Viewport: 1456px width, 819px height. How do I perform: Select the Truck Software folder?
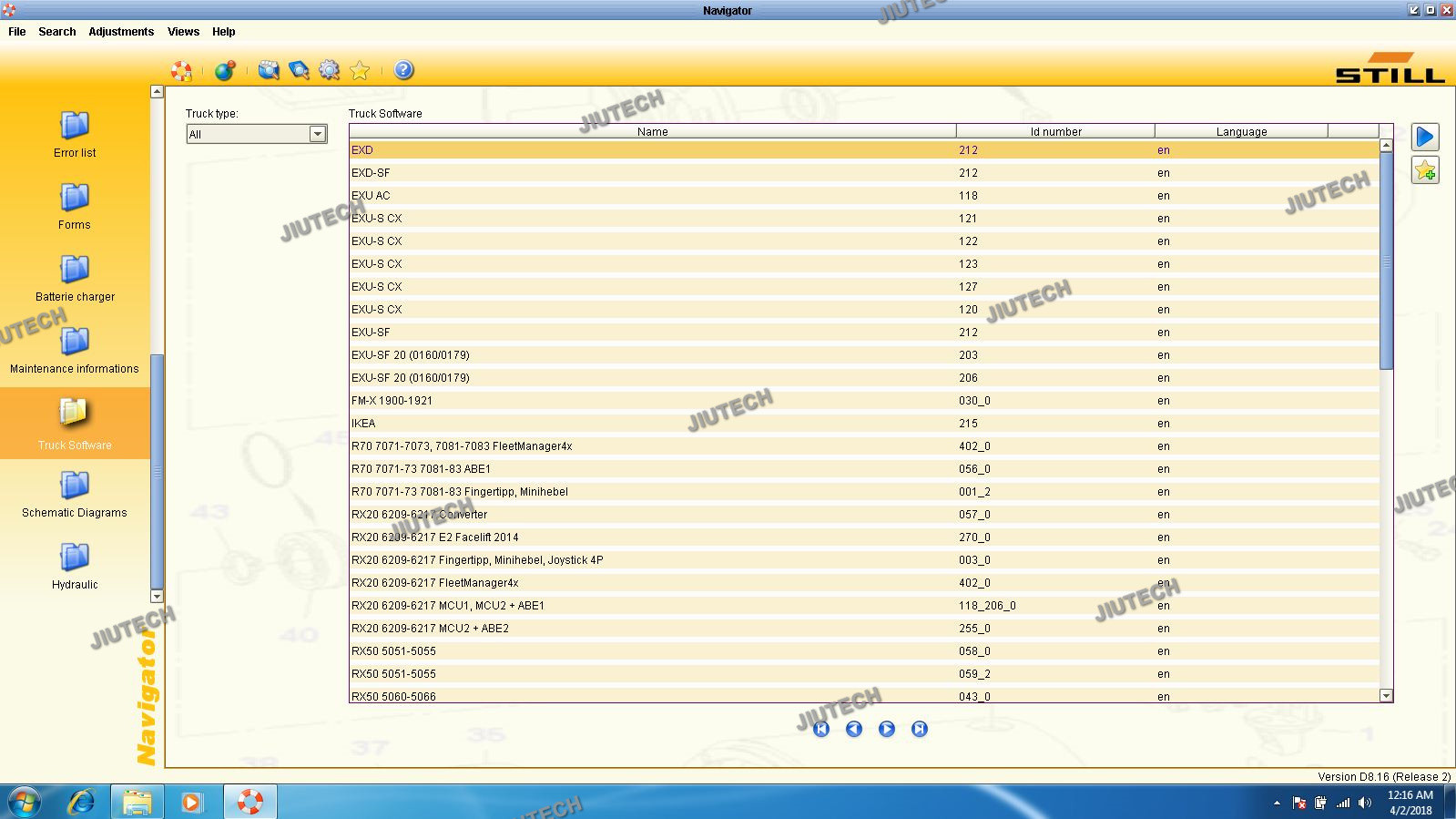pos(75,424)
